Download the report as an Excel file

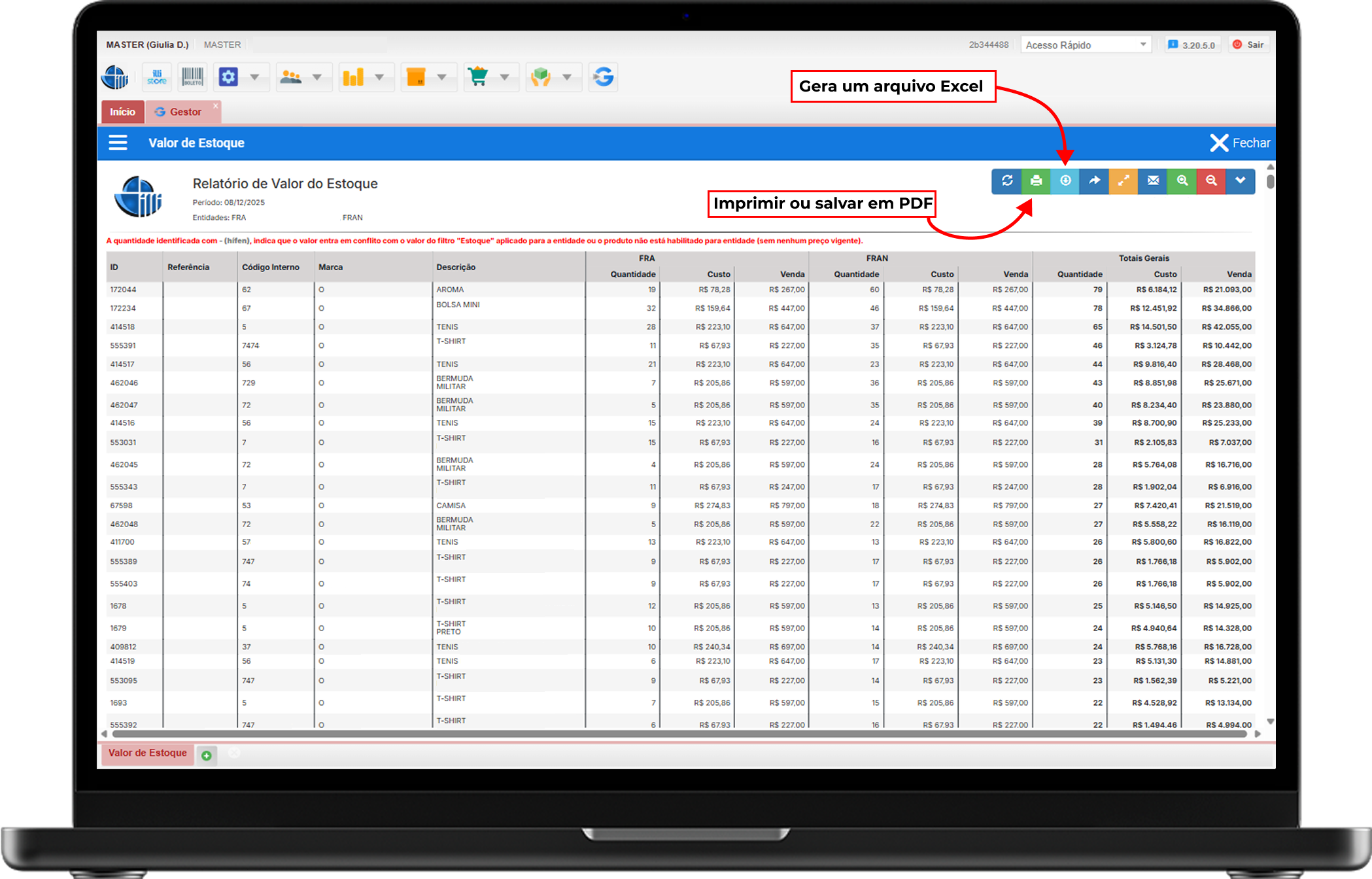coord(1065,181)
